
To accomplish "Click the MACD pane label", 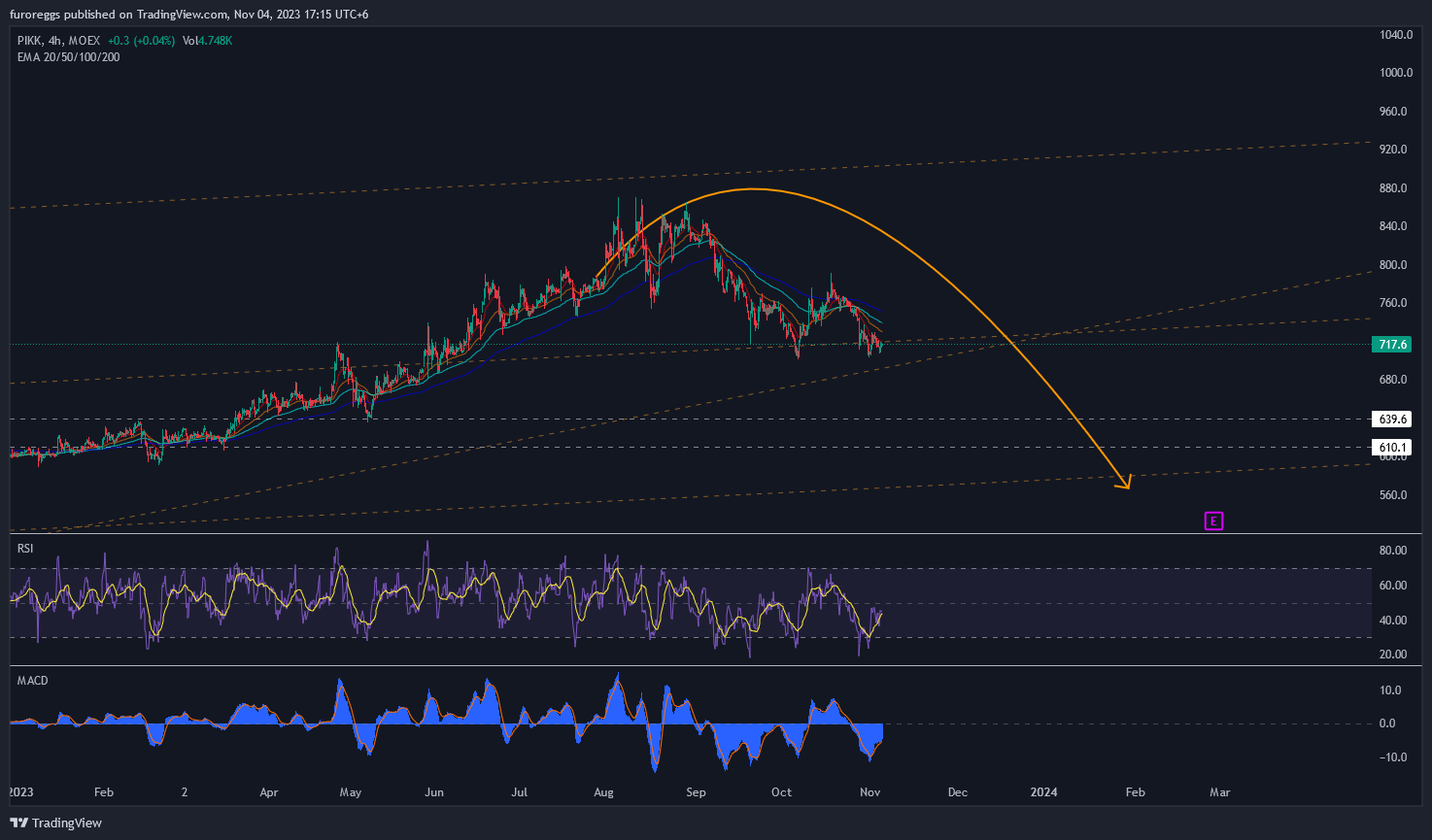I will click(33, 681).
